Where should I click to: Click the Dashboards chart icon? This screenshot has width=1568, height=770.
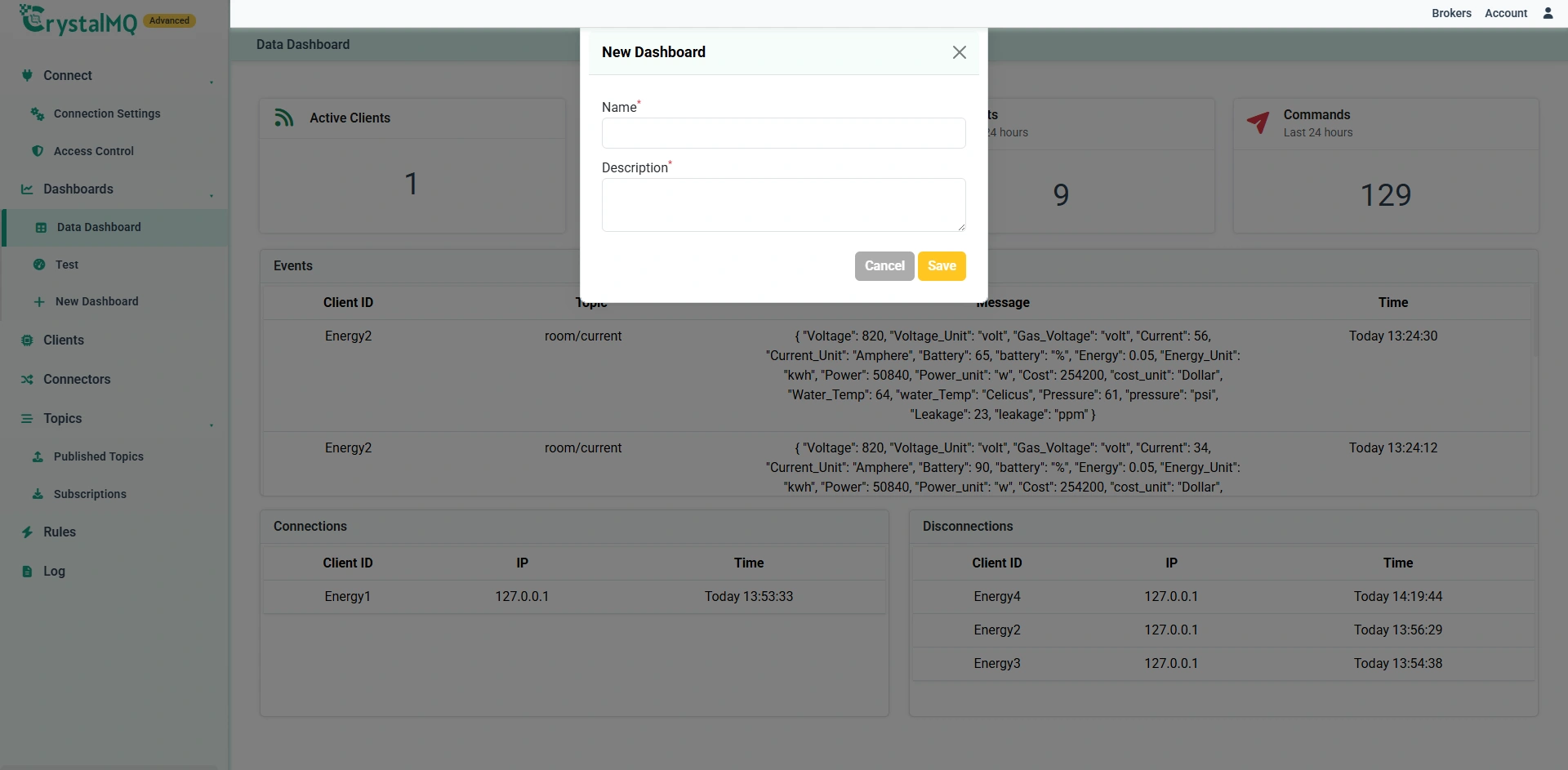tap(27, 189)
